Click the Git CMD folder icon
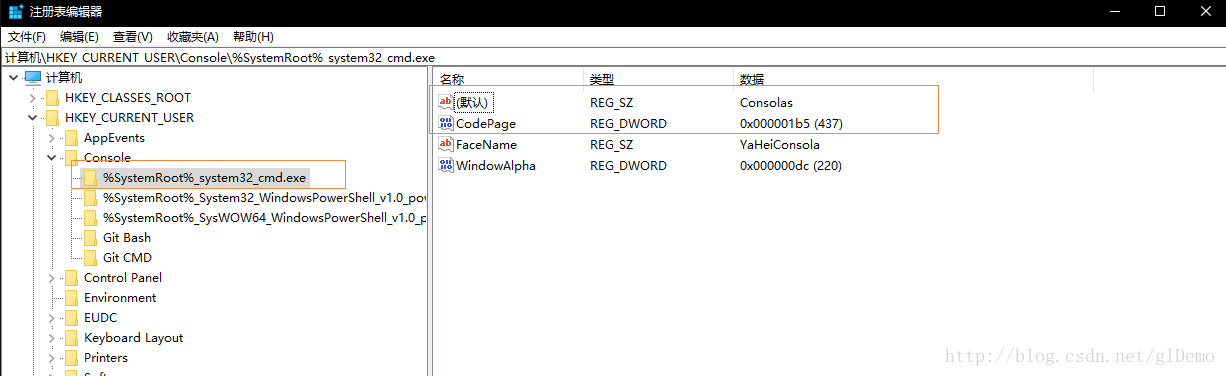 point(90,258)
